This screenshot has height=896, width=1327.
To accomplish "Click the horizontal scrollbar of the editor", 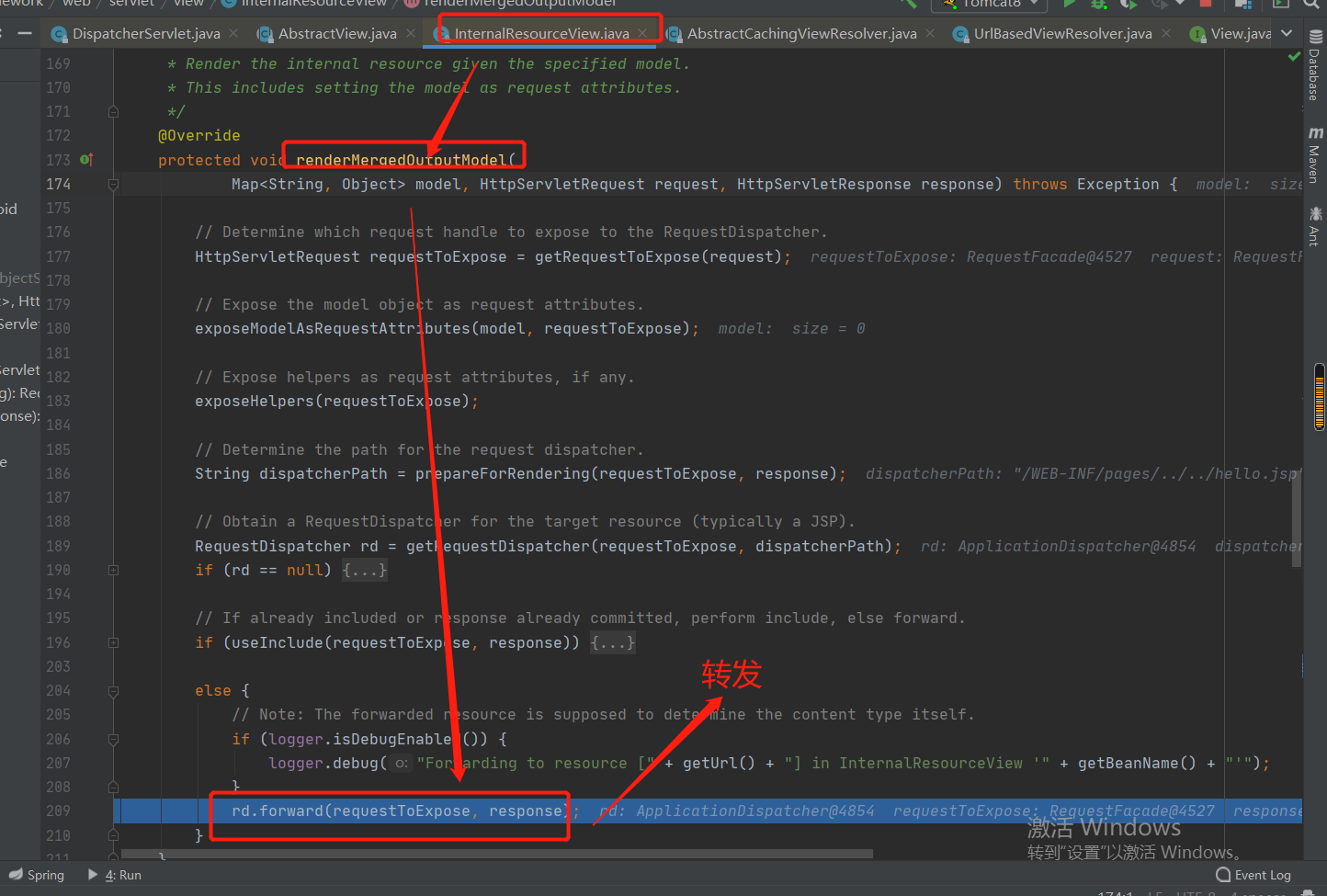I will 497,854.
